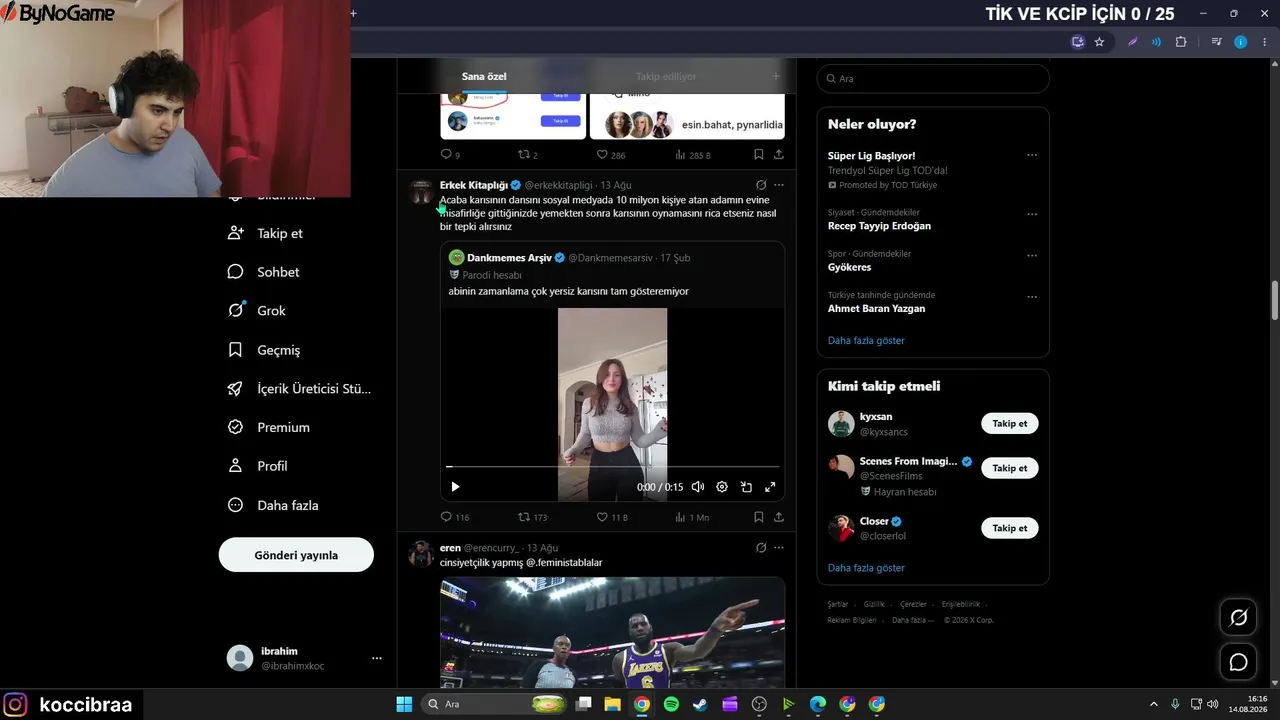Follow Scenes From Imagi... with Takip et

1010,468
